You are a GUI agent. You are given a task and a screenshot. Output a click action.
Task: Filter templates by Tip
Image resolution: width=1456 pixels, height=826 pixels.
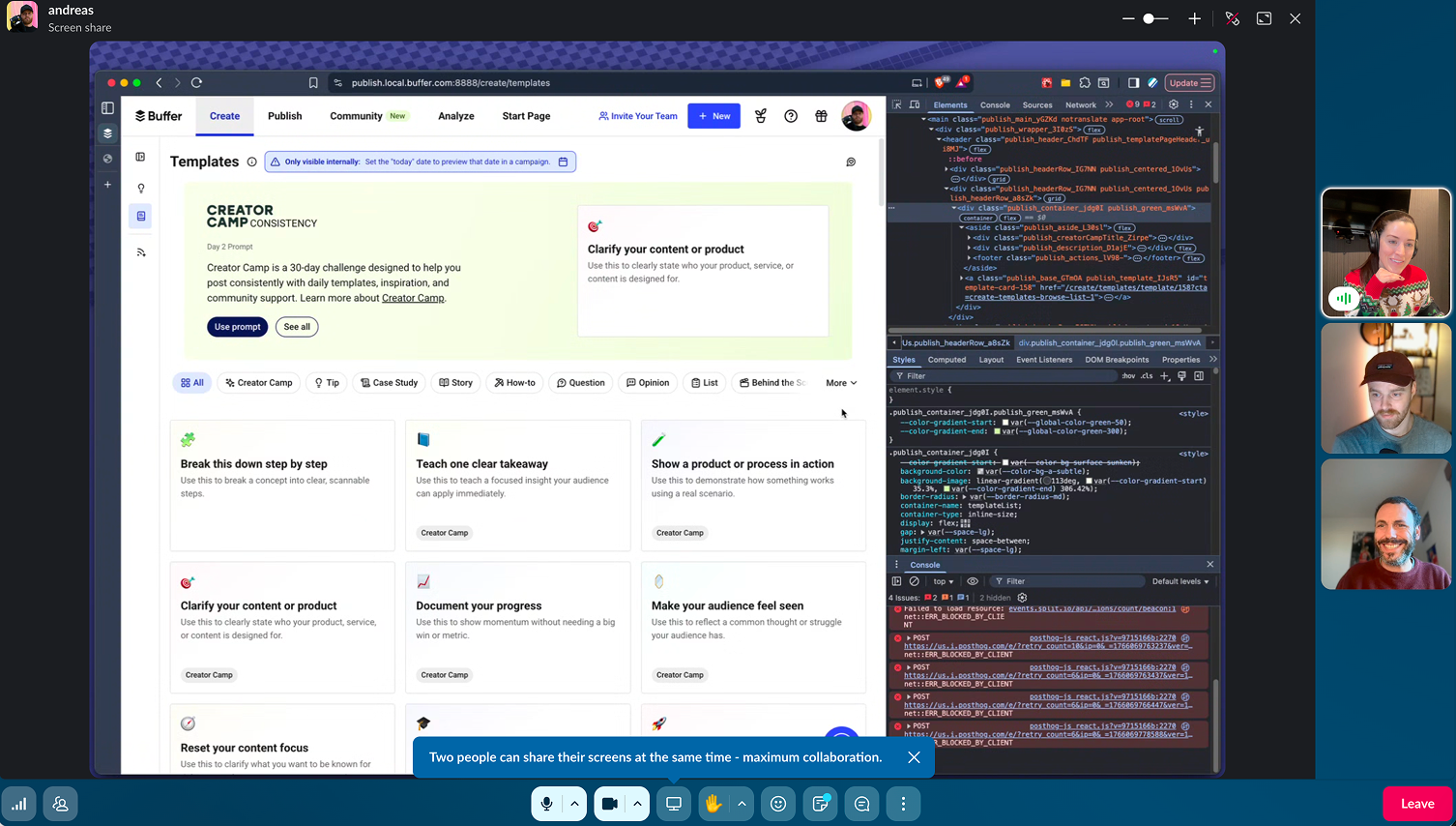click(x=327, y=383)
